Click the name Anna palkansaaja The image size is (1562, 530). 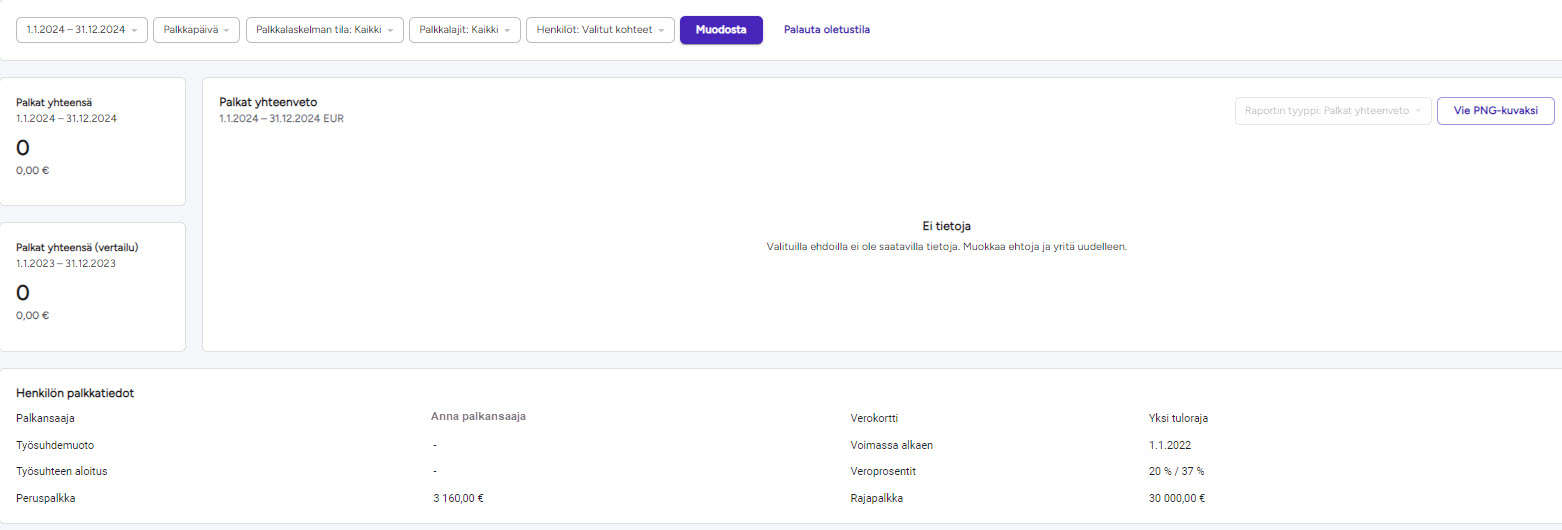pos(478,416)
